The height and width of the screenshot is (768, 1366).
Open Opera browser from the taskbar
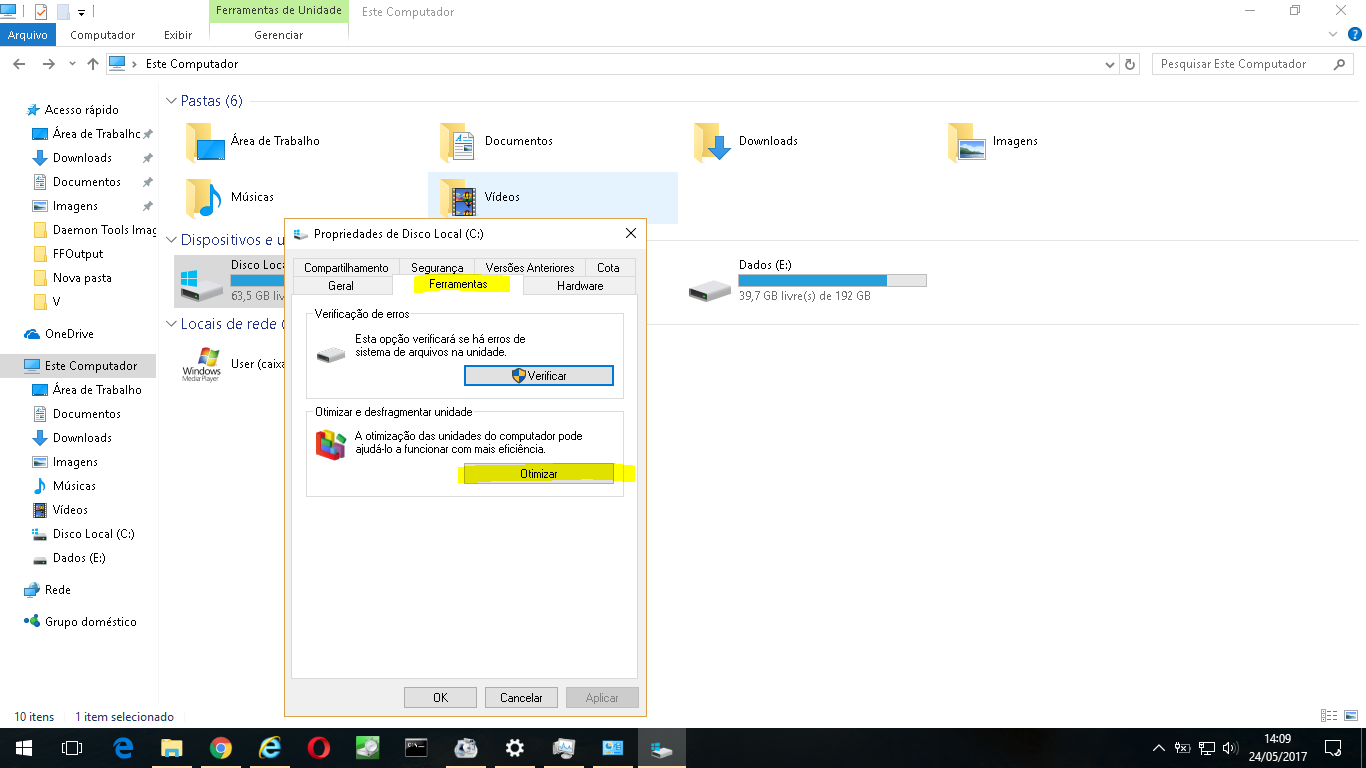tap(319, 748)
